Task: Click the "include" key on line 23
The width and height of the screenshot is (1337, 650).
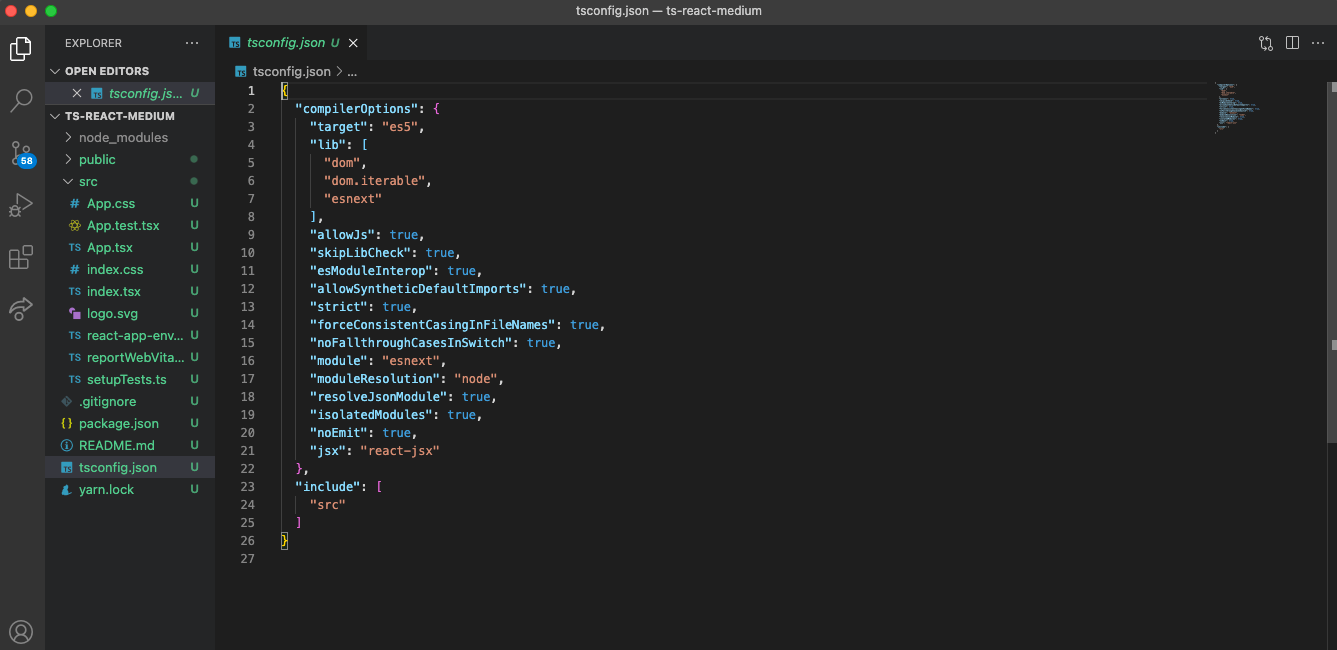Action: point(327,486)
